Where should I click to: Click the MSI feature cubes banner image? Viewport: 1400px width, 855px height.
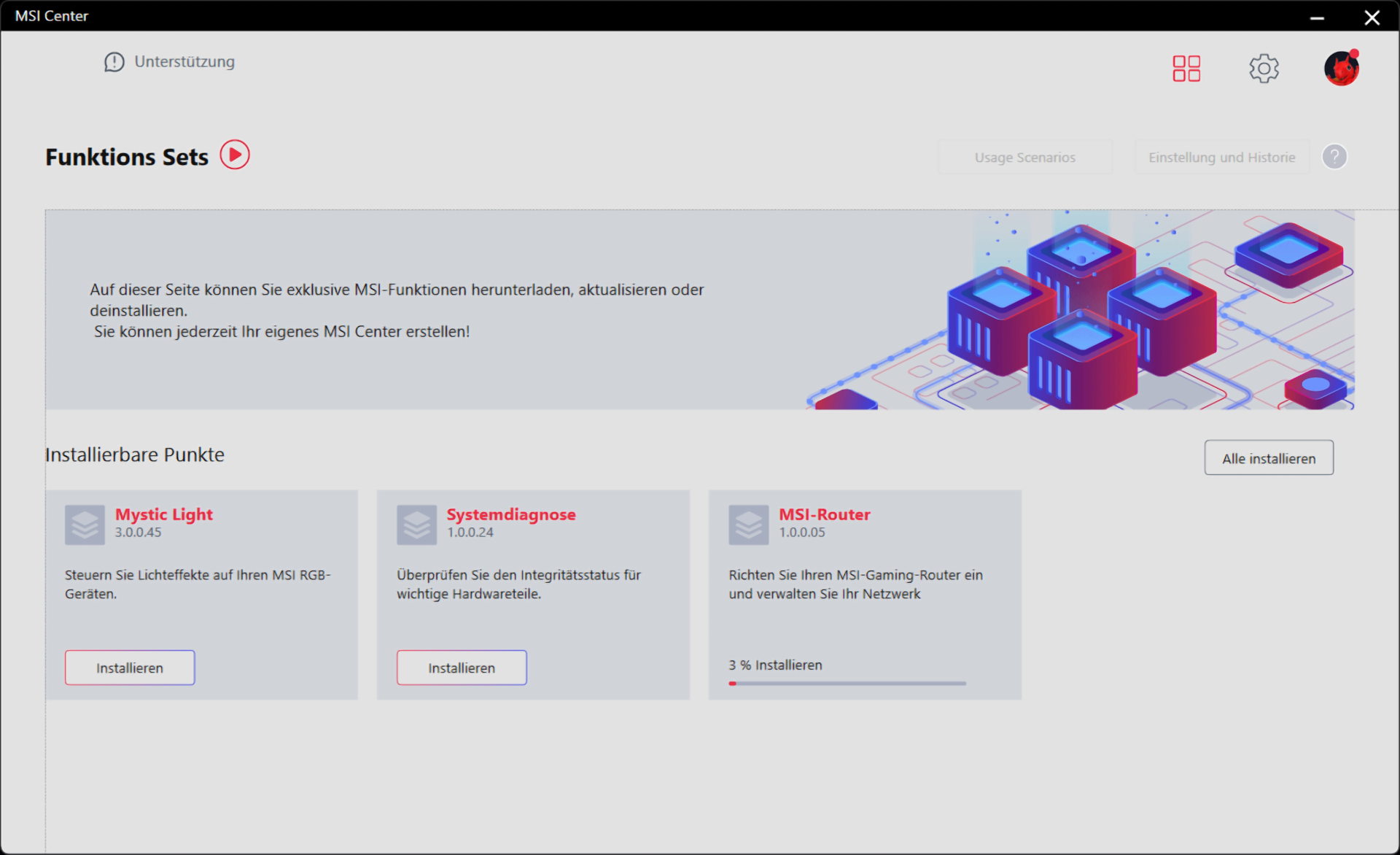pyautogui.click(x=1080, y=310)
